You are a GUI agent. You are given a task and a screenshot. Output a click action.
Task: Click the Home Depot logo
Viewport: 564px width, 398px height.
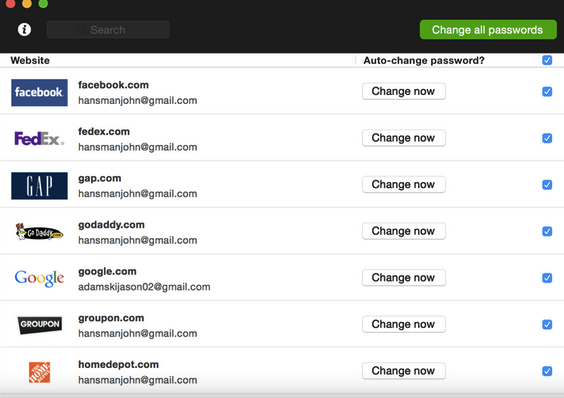[40, 372]
